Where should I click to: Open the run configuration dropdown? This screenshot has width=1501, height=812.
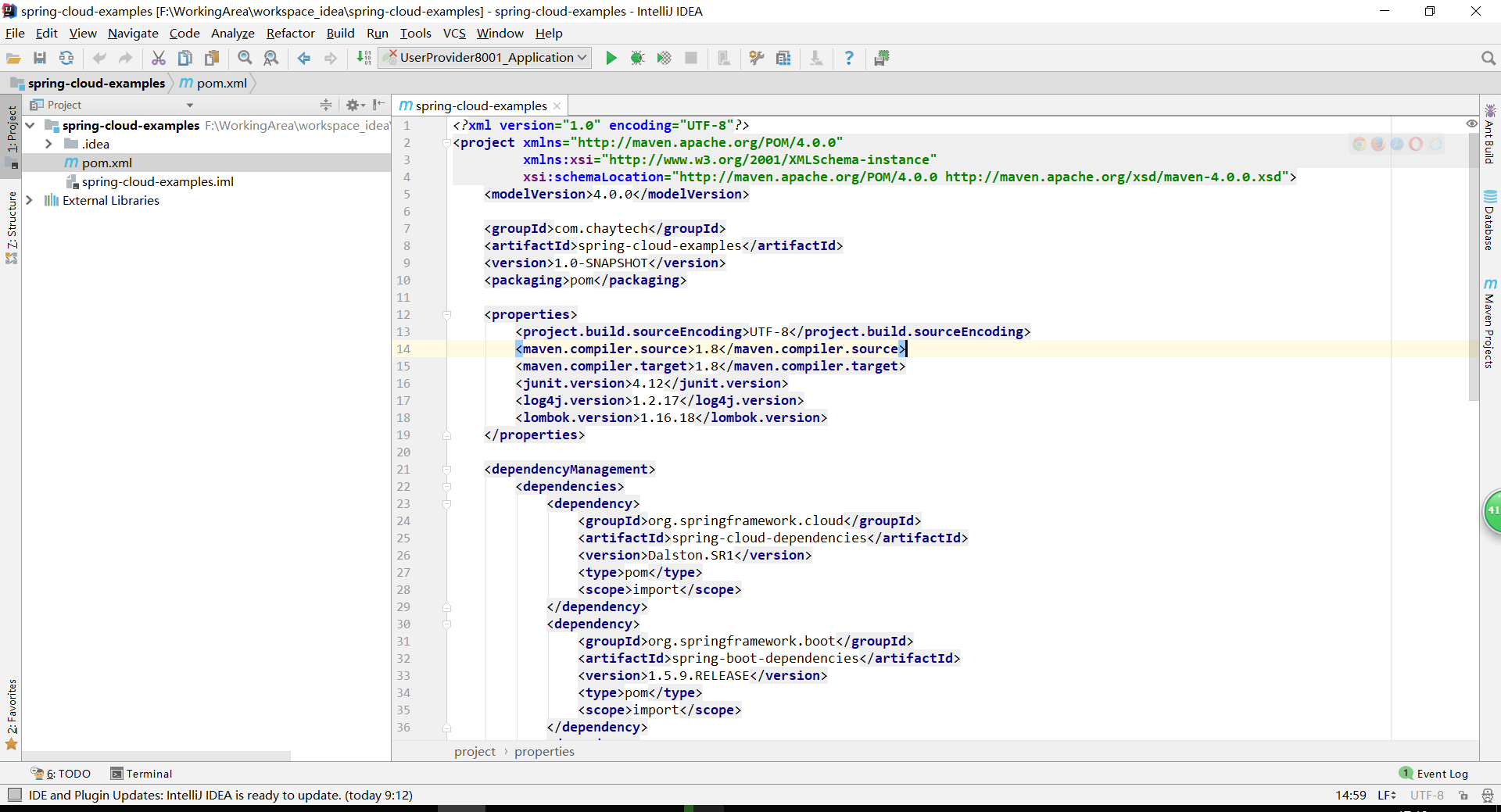tap(485, 58)
